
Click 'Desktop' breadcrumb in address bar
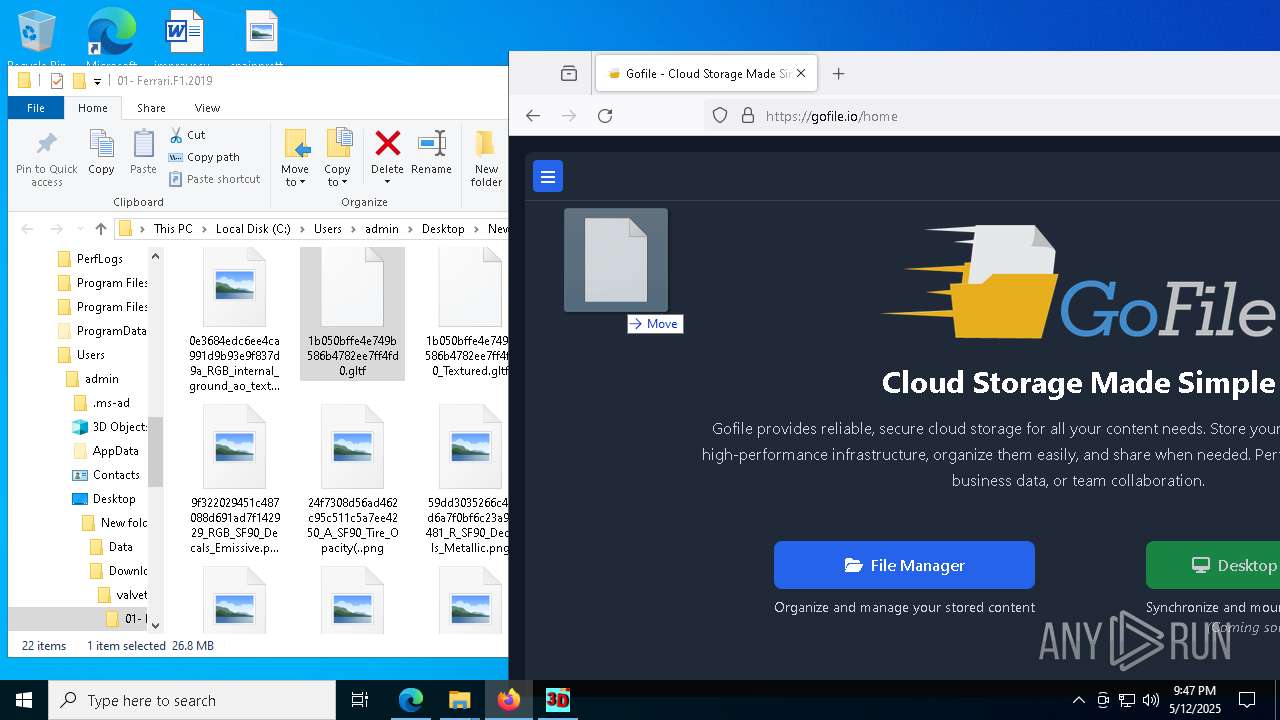pyautogui.click(x=443, y=229)
